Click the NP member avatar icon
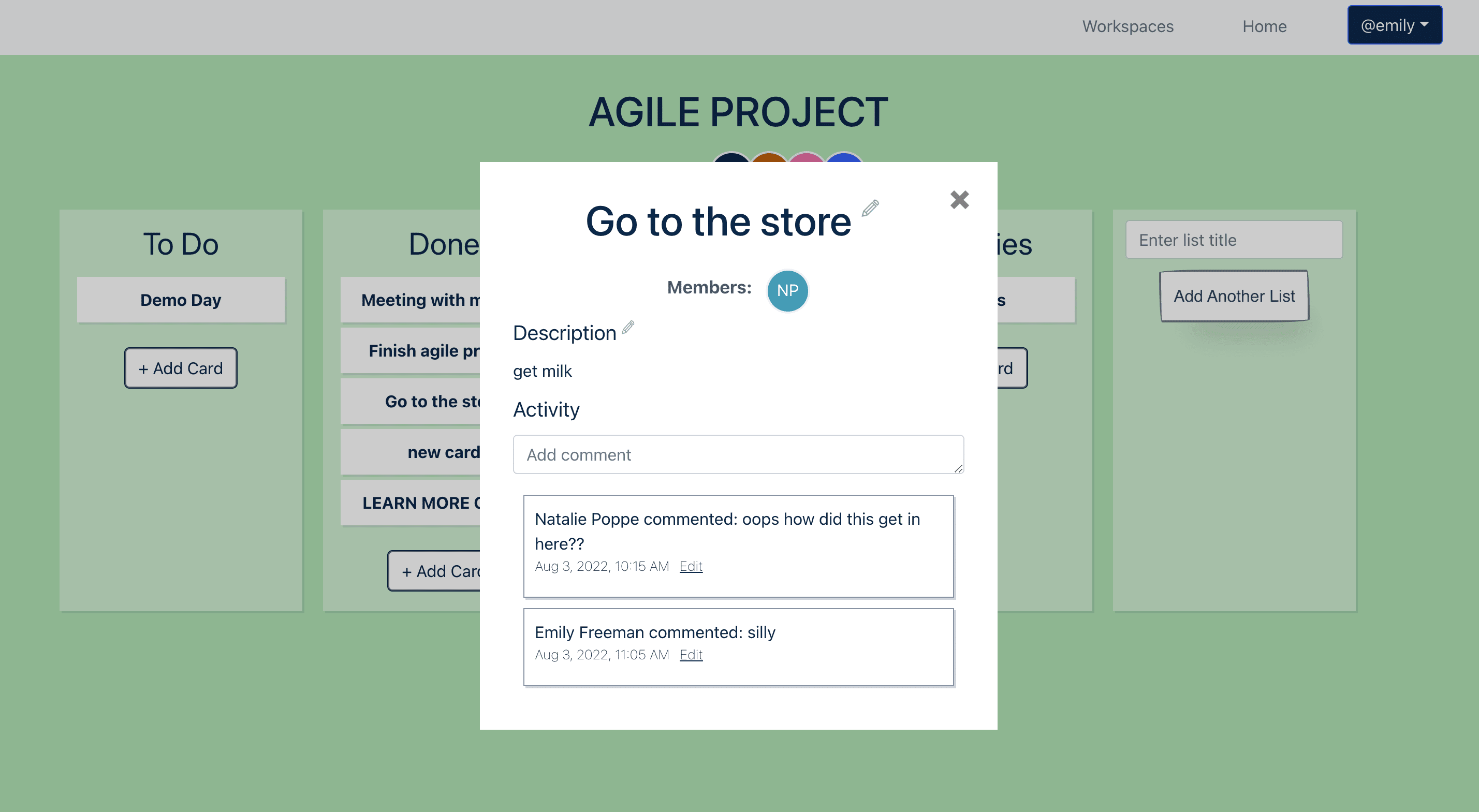1479x812 pixels. [788, 290]
